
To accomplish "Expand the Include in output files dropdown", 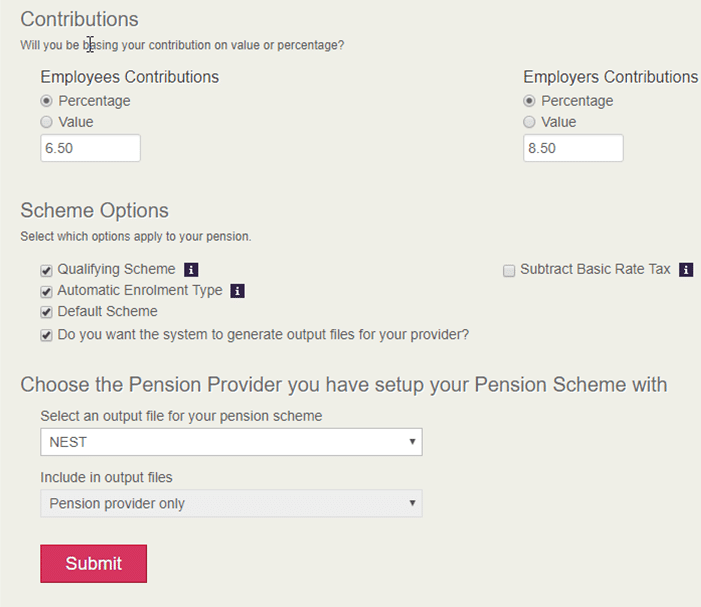I will 231,503.
